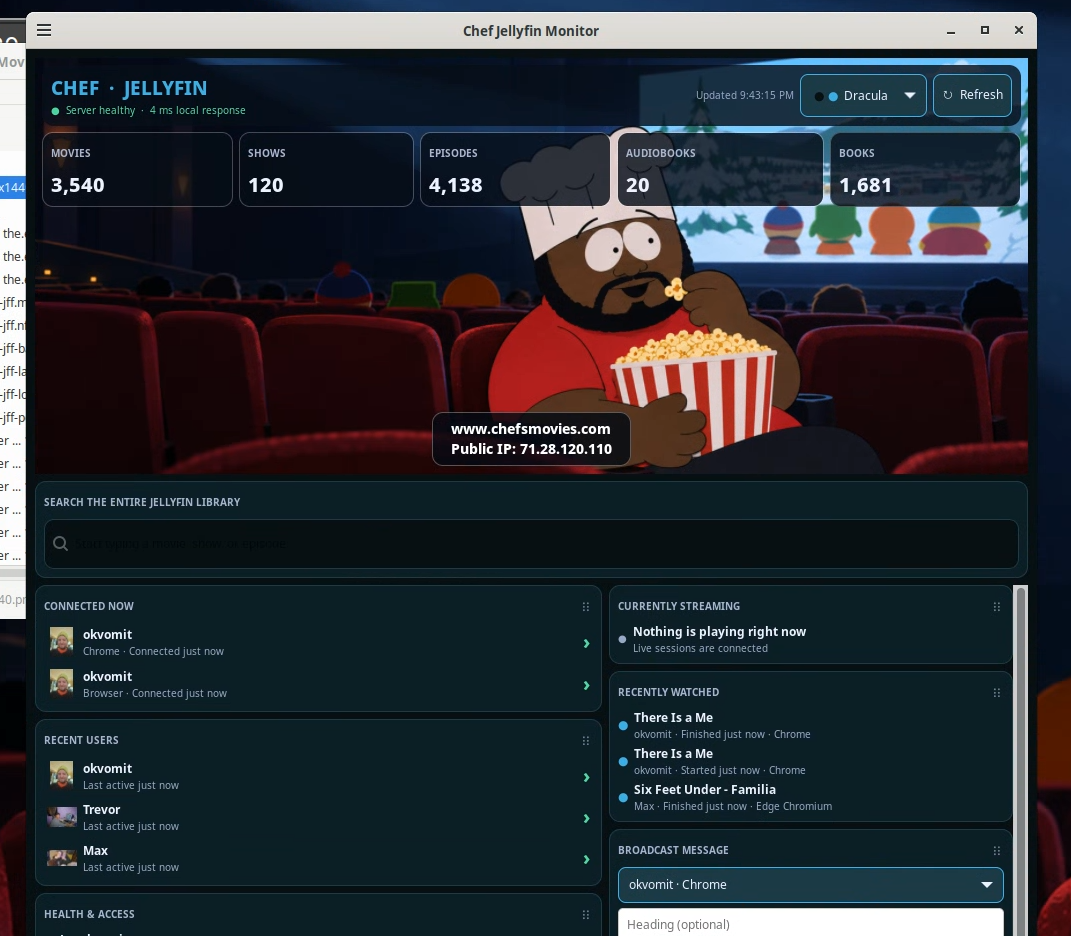
Task: Grab Connected Now panel drag handle
Action: tap(585, 607)
